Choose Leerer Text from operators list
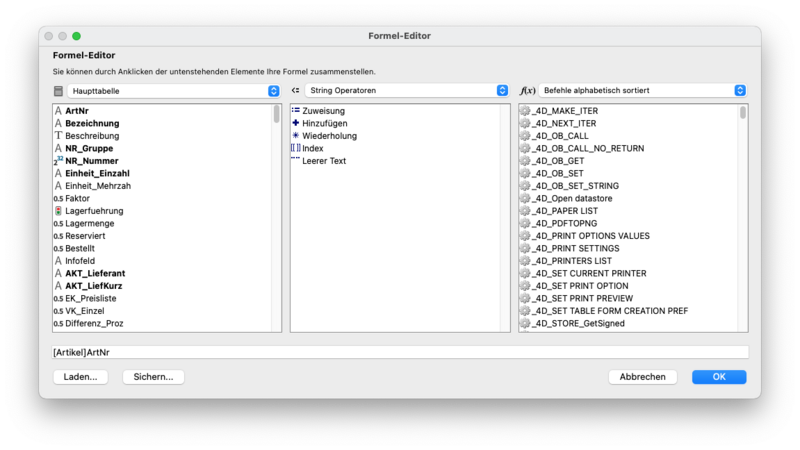 click(324, 161)
